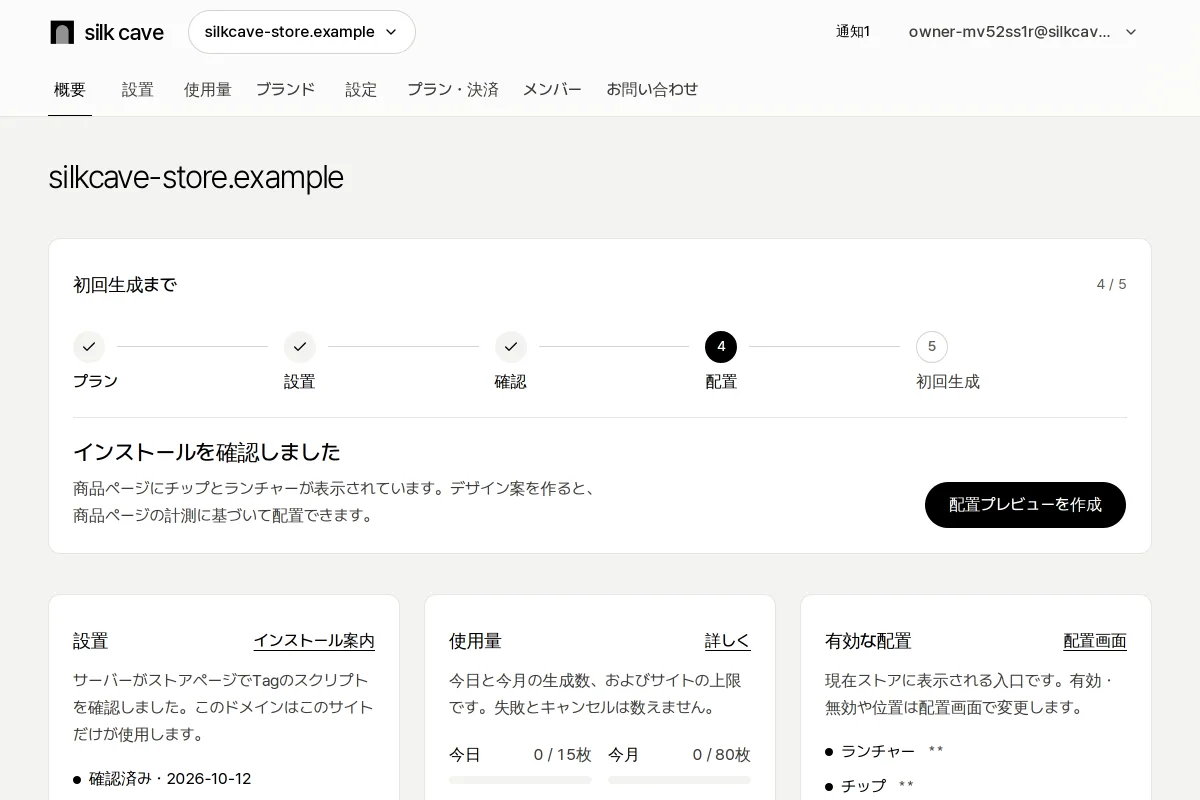
Task: Open the 通知1 notifications
Action: (x=853, y=32)
